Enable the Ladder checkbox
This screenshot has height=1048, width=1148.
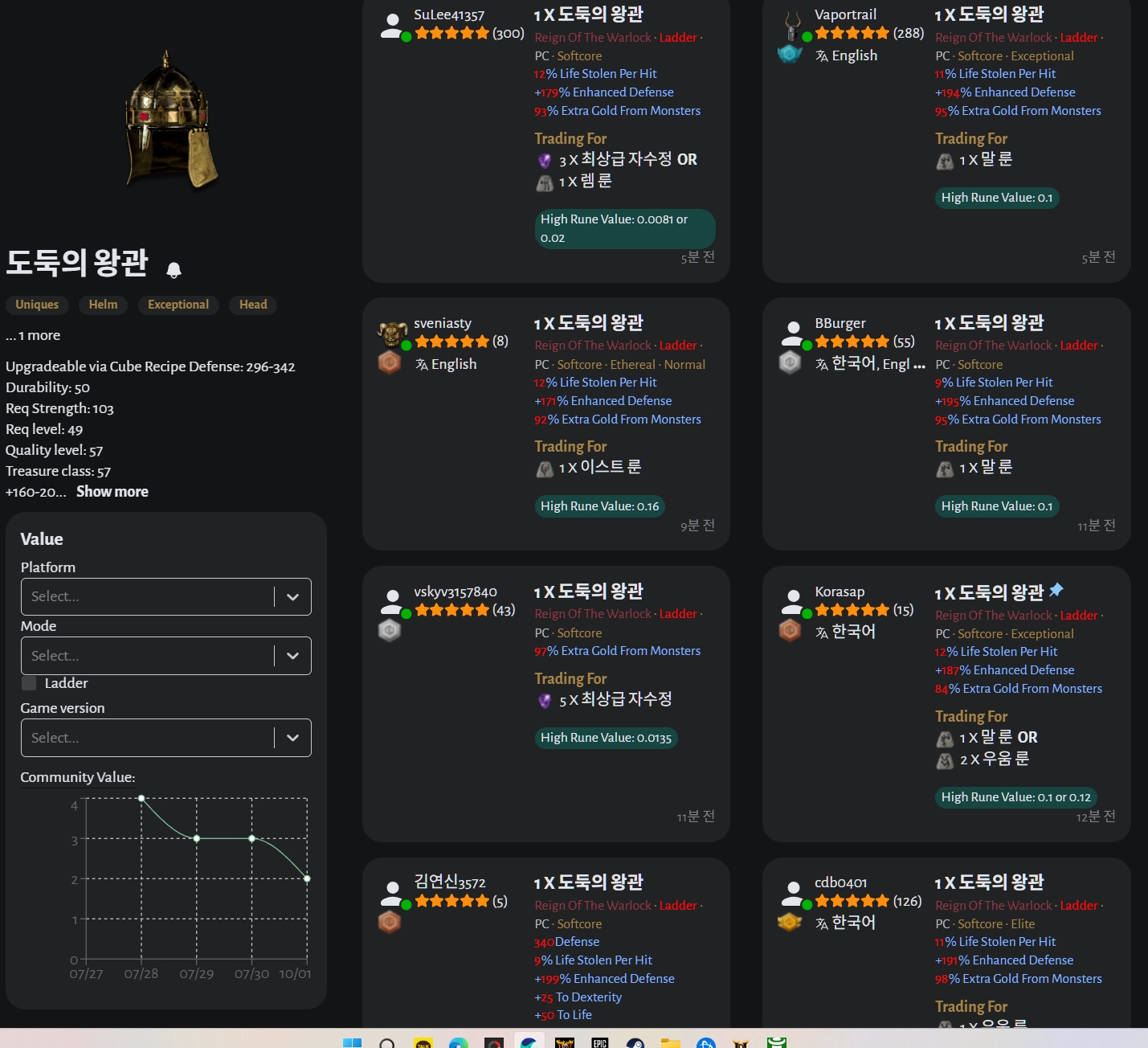click(x=29, y=683)
